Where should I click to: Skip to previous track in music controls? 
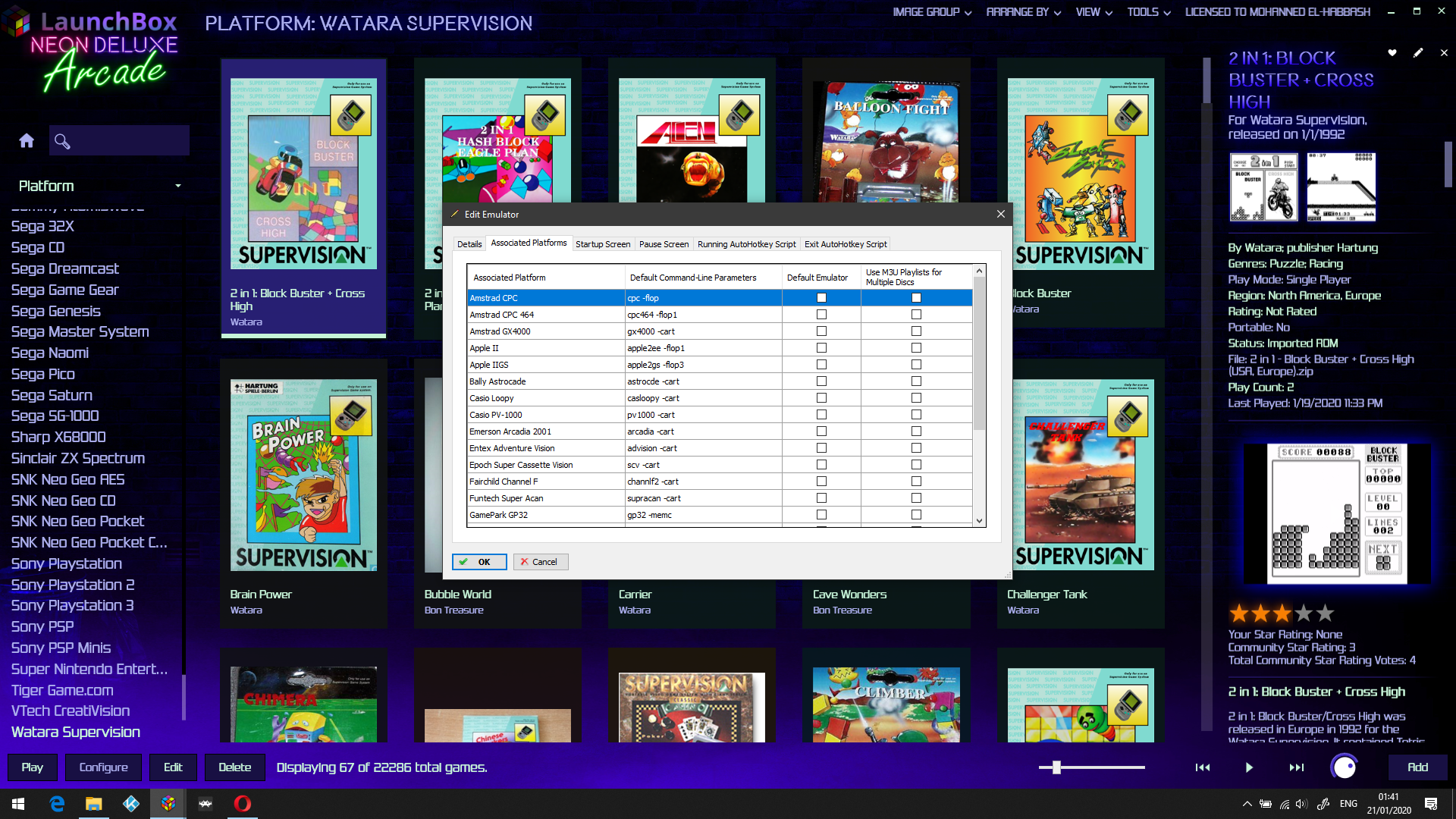coord(1203,767)
